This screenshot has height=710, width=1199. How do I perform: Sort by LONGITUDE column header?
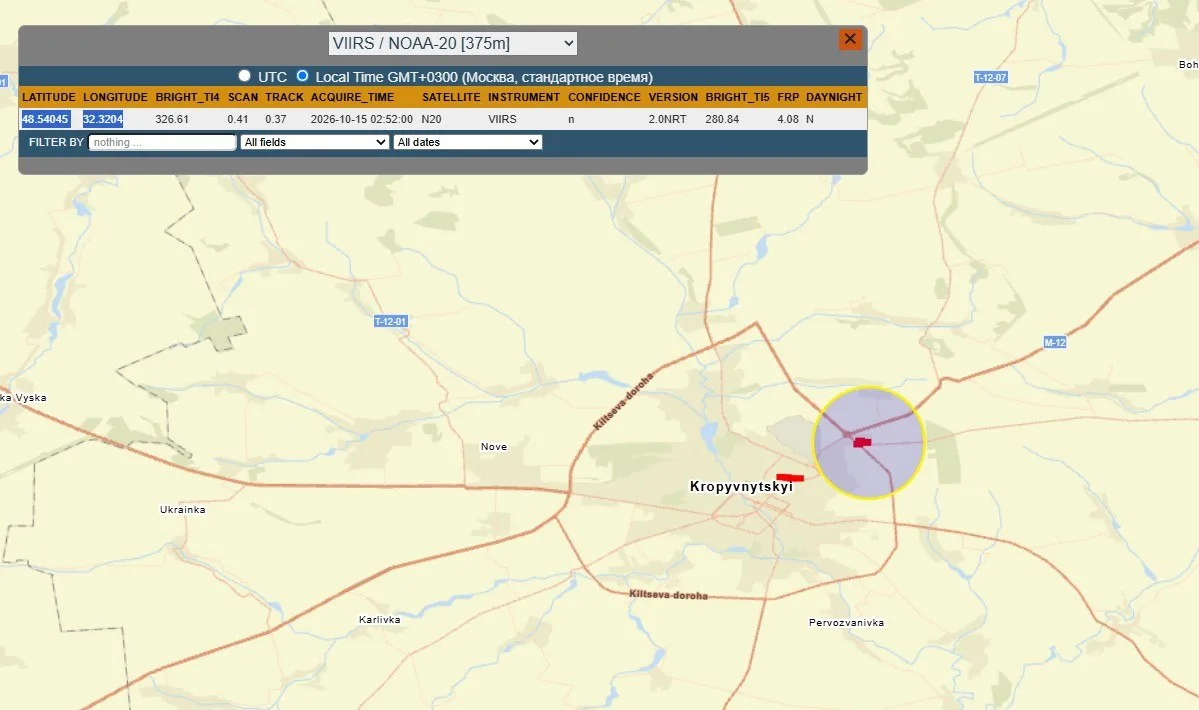[115, 97]
